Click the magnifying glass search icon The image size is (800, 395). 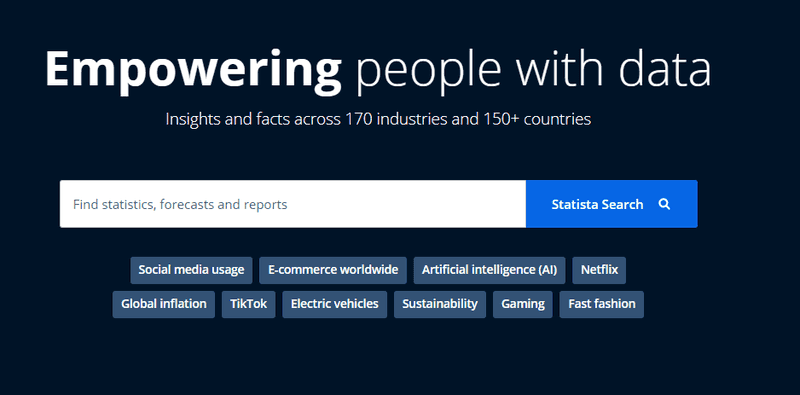point(664,204)
